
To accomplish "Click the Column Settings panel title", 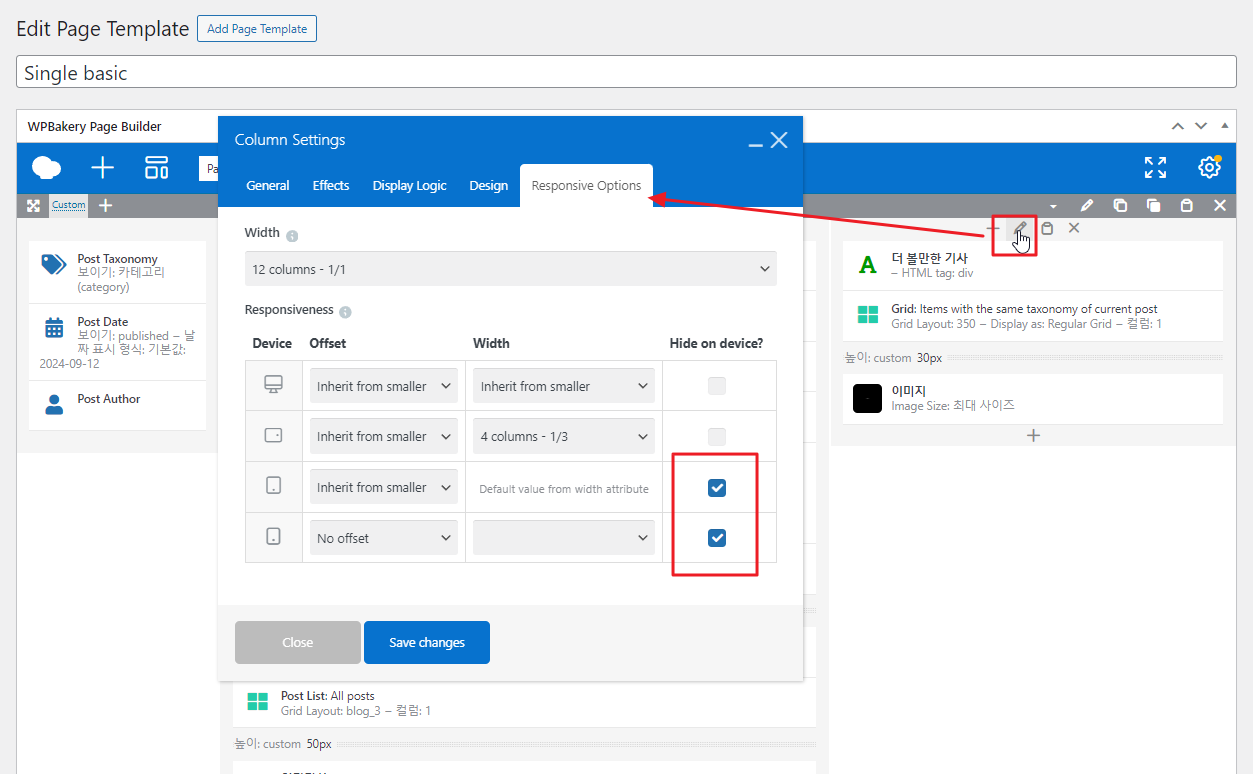I will [x=290, y=140].
